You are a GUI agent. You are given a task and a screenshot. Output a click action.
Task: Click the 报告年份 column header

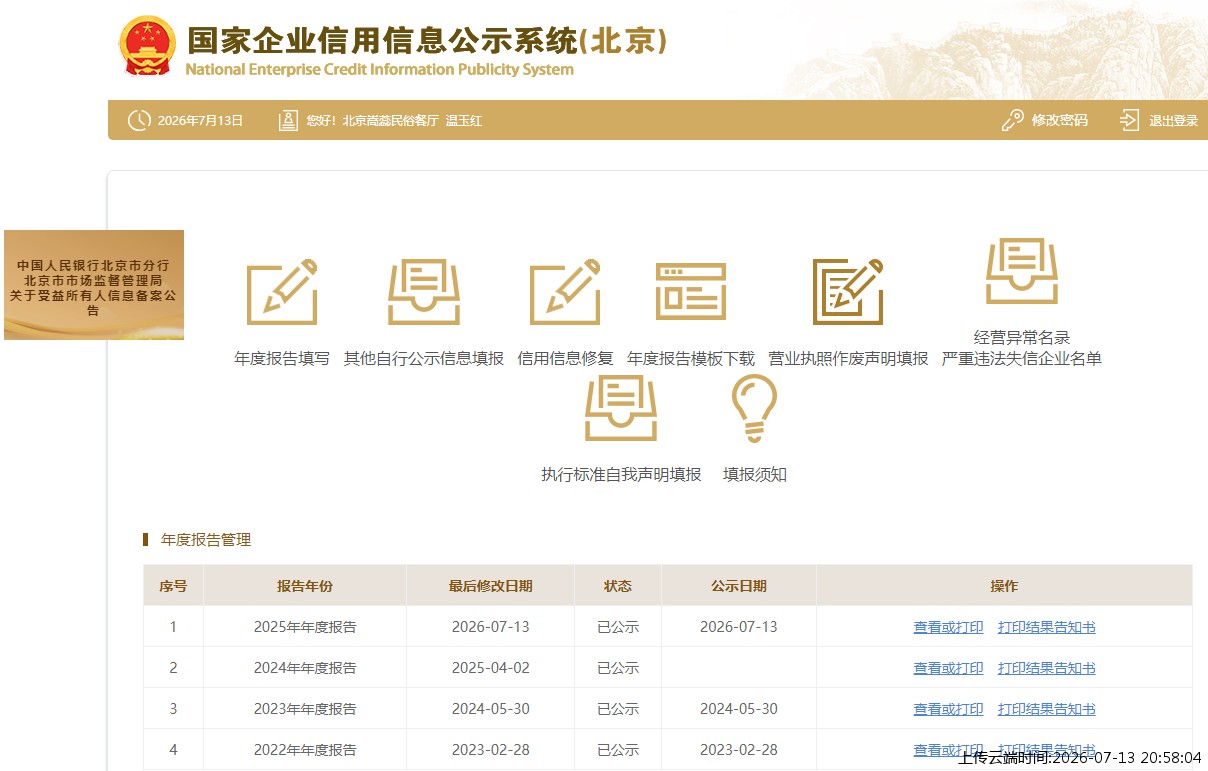(x=305, y=586)
